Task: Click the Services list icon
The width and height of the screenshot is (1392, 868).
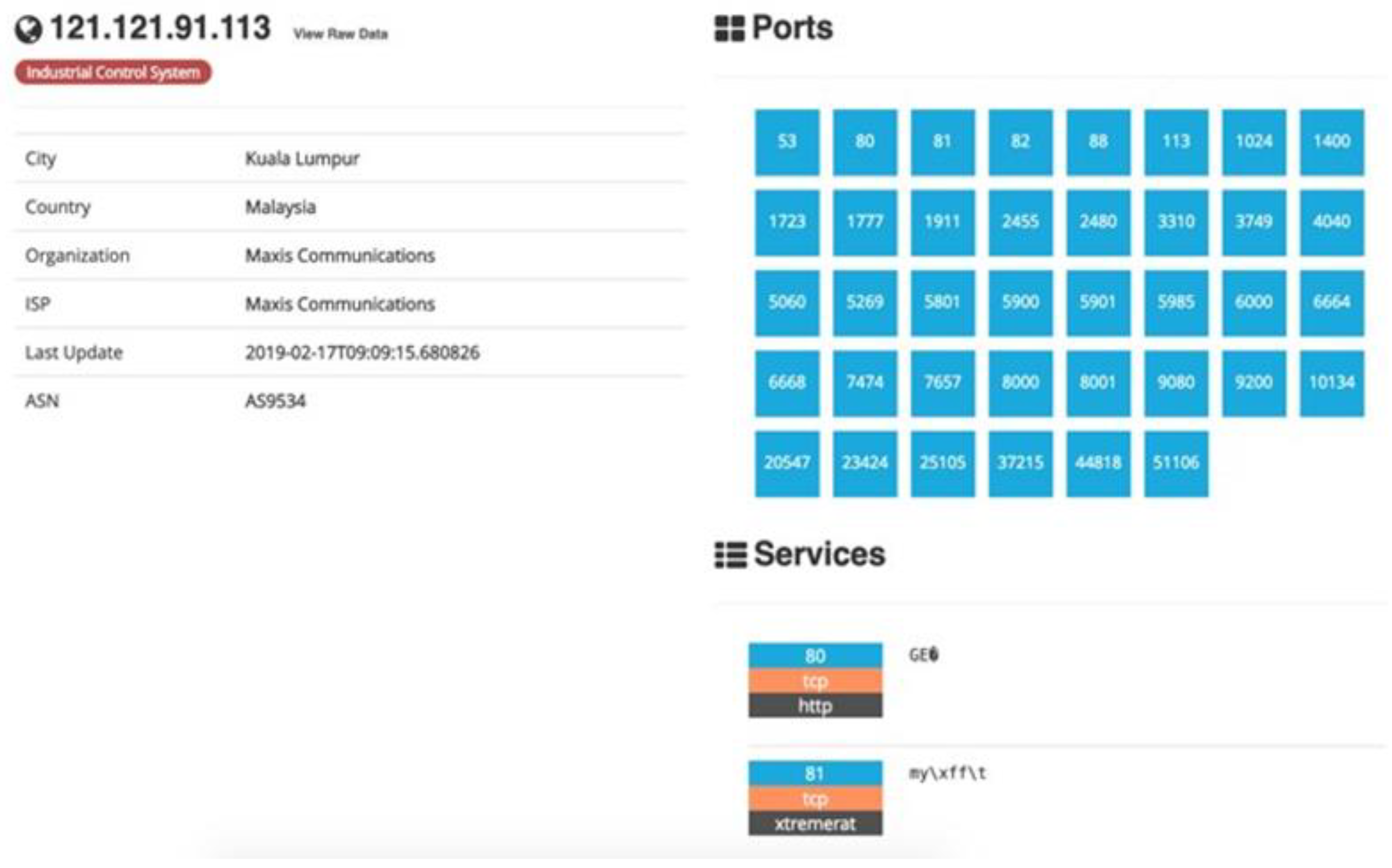Action: (x=729, y=555)
